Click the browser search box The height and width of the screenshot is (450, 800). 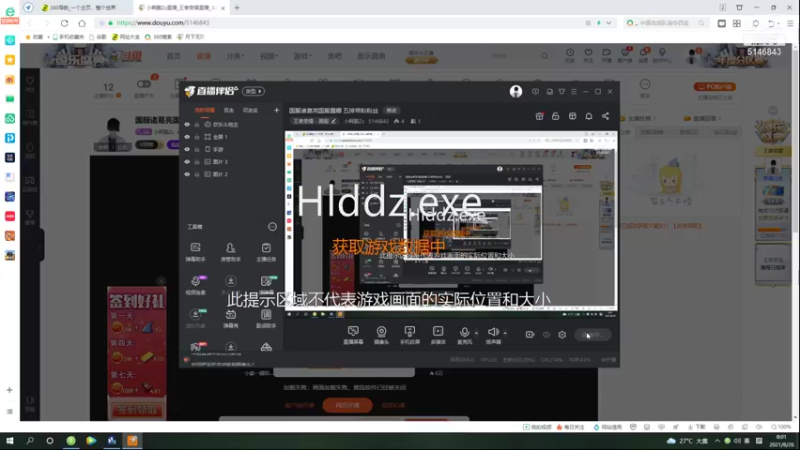tap(665, 23)
